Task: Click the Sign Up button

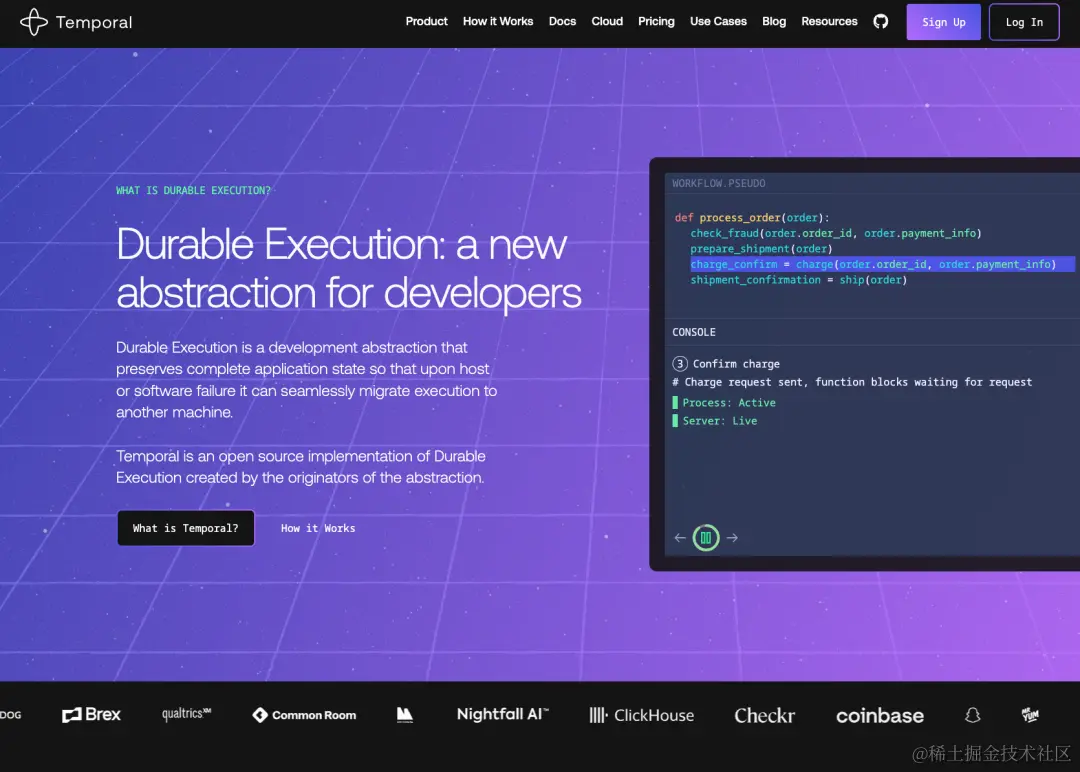Action: (943, 22)
